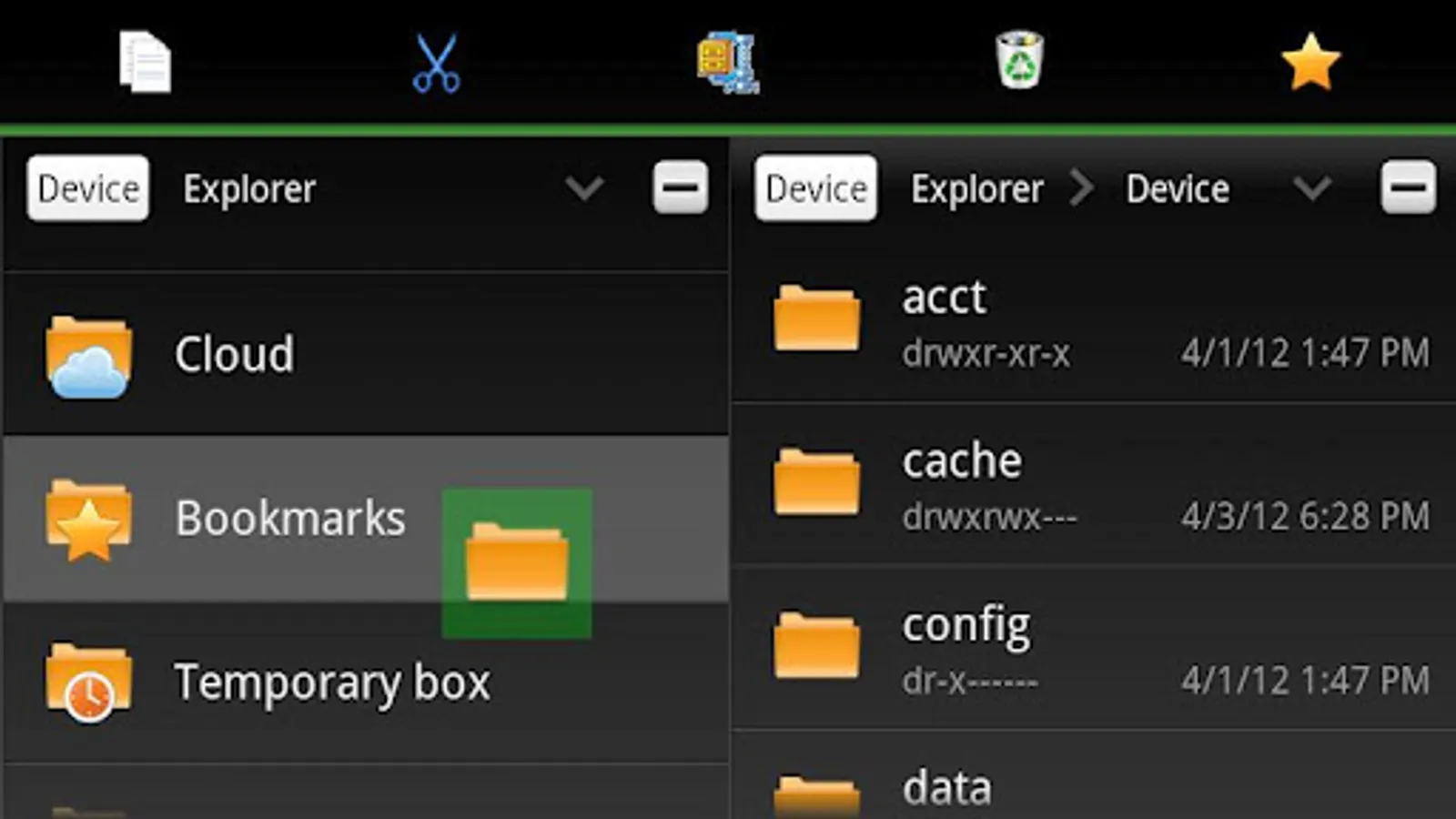Viewport: 1456px width, 819px height.
Task: Click the 4/3/12 6:28 PM date
Action: tap(1306, 517)
